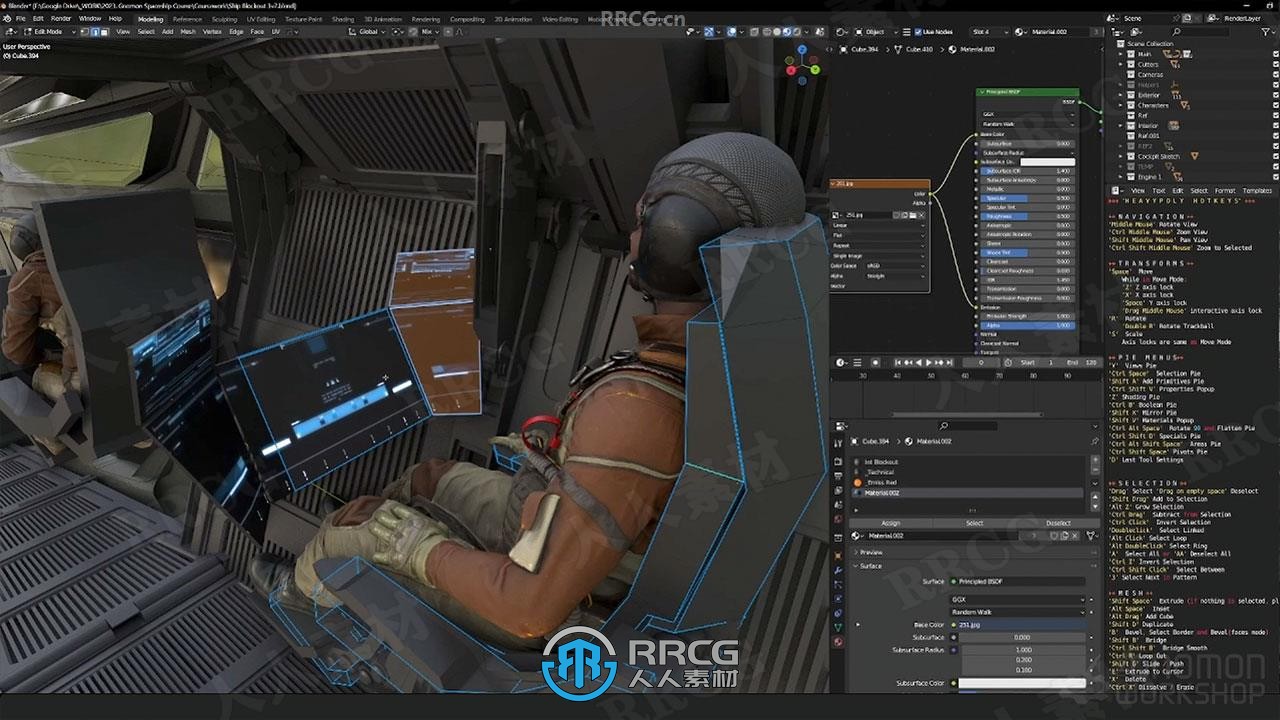Click the timeline editor type icon
The image size is (1280, 720).
coord(842,362)
